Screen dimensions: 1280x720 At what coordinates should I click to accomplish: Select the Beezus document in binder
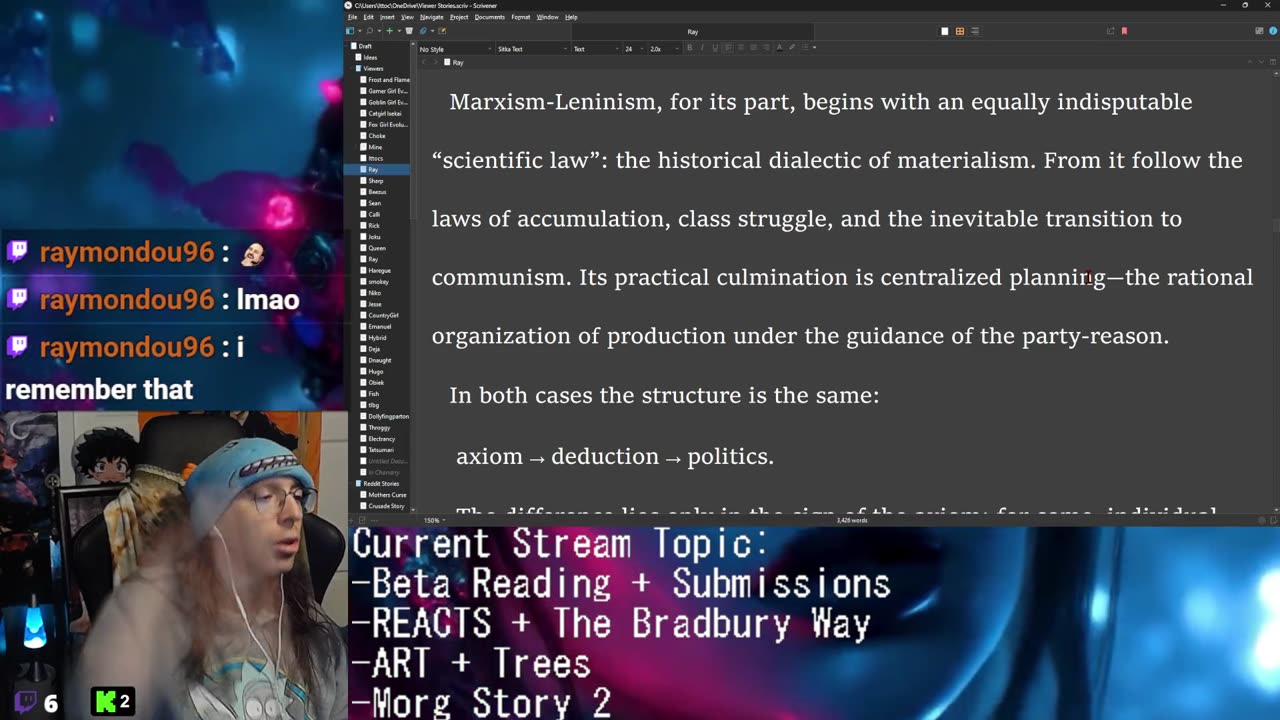point(377,192)
